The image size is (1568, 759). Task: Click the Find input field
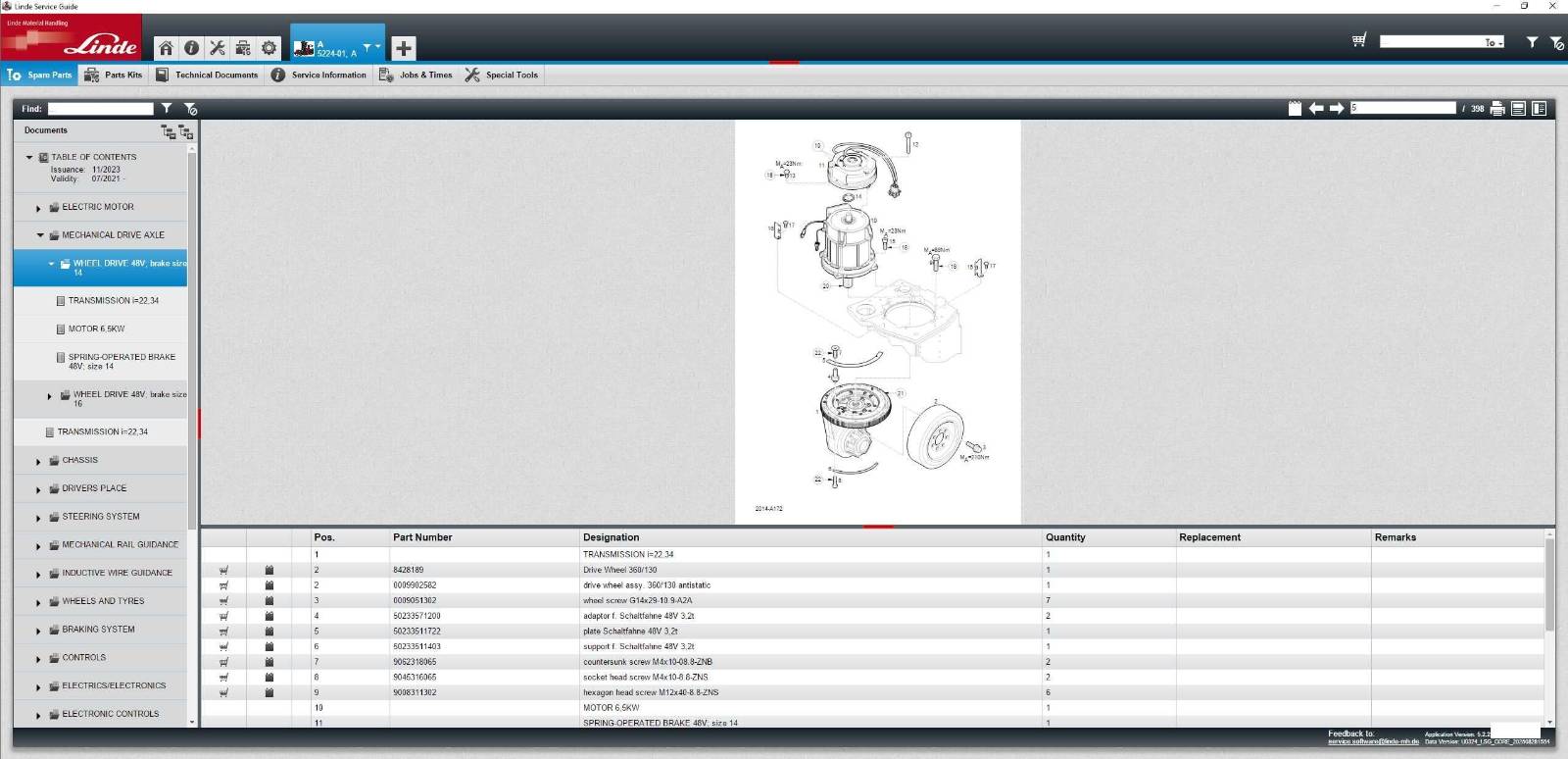(x=101, y=109)
